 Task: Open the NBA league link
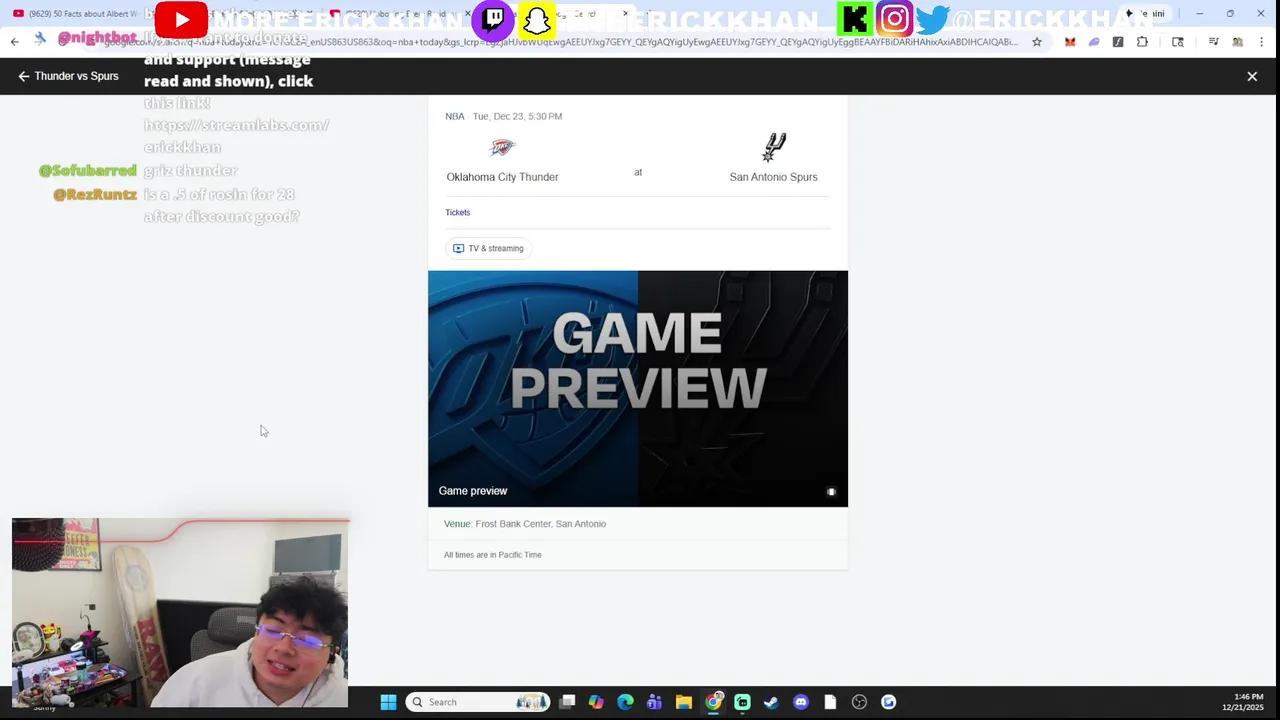point(455,116)
